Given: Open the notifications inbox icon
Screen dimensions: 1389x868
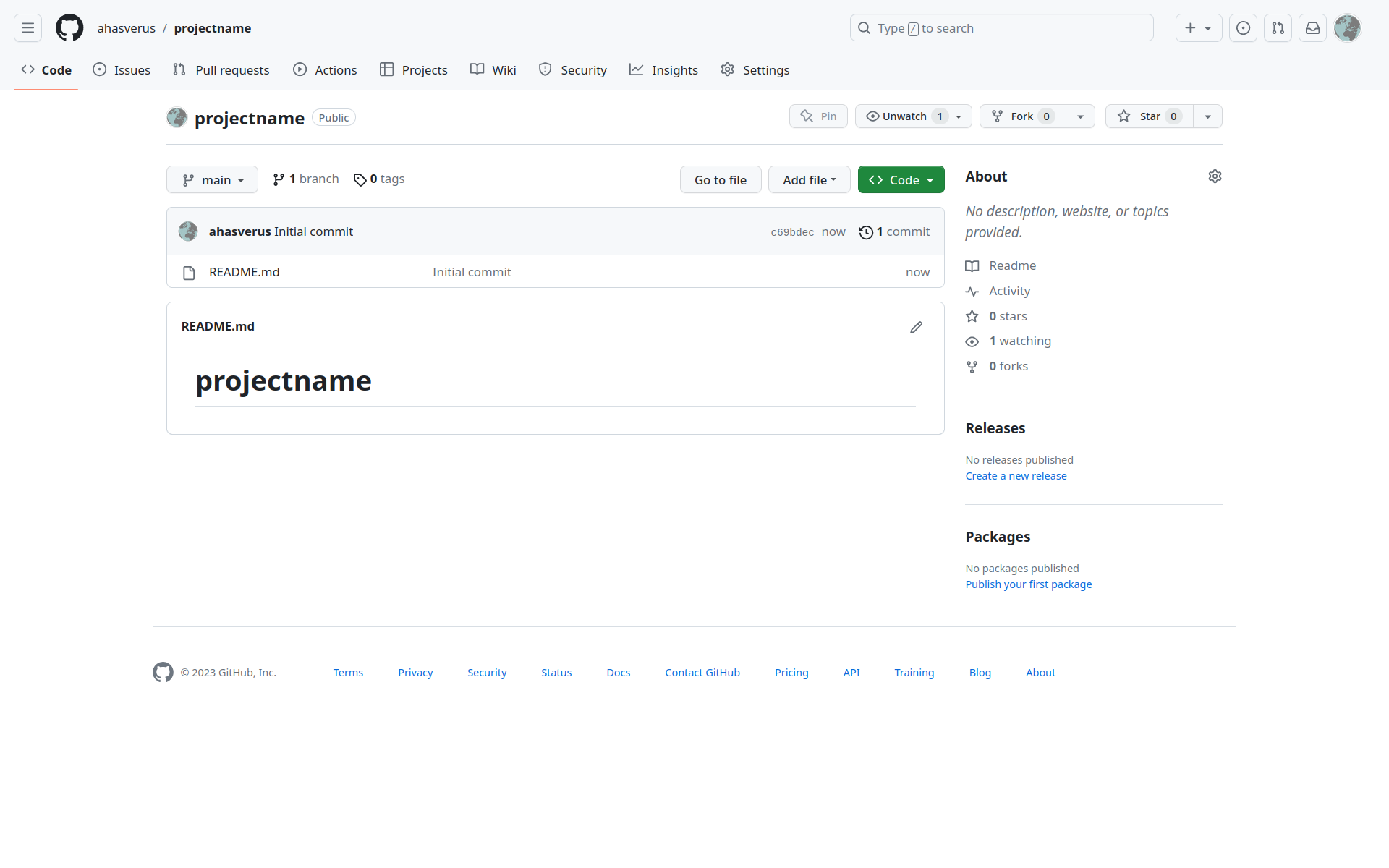Looking at the screenshot, I should (x=1312, y=28).
